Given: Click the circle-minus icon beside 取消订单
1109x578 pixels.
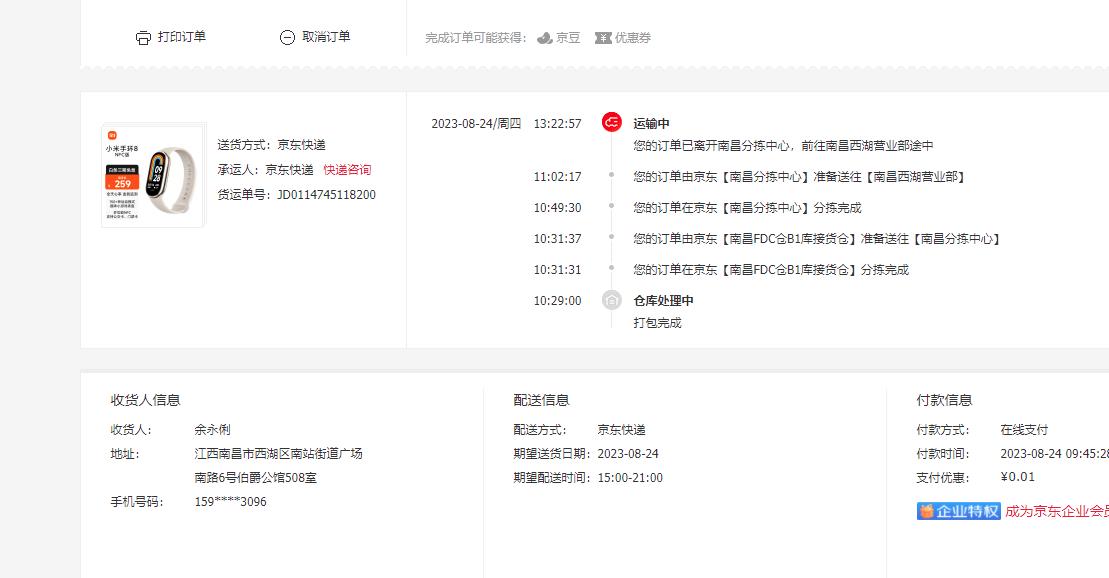Looking at the screenshot, I should coord(287,37).
